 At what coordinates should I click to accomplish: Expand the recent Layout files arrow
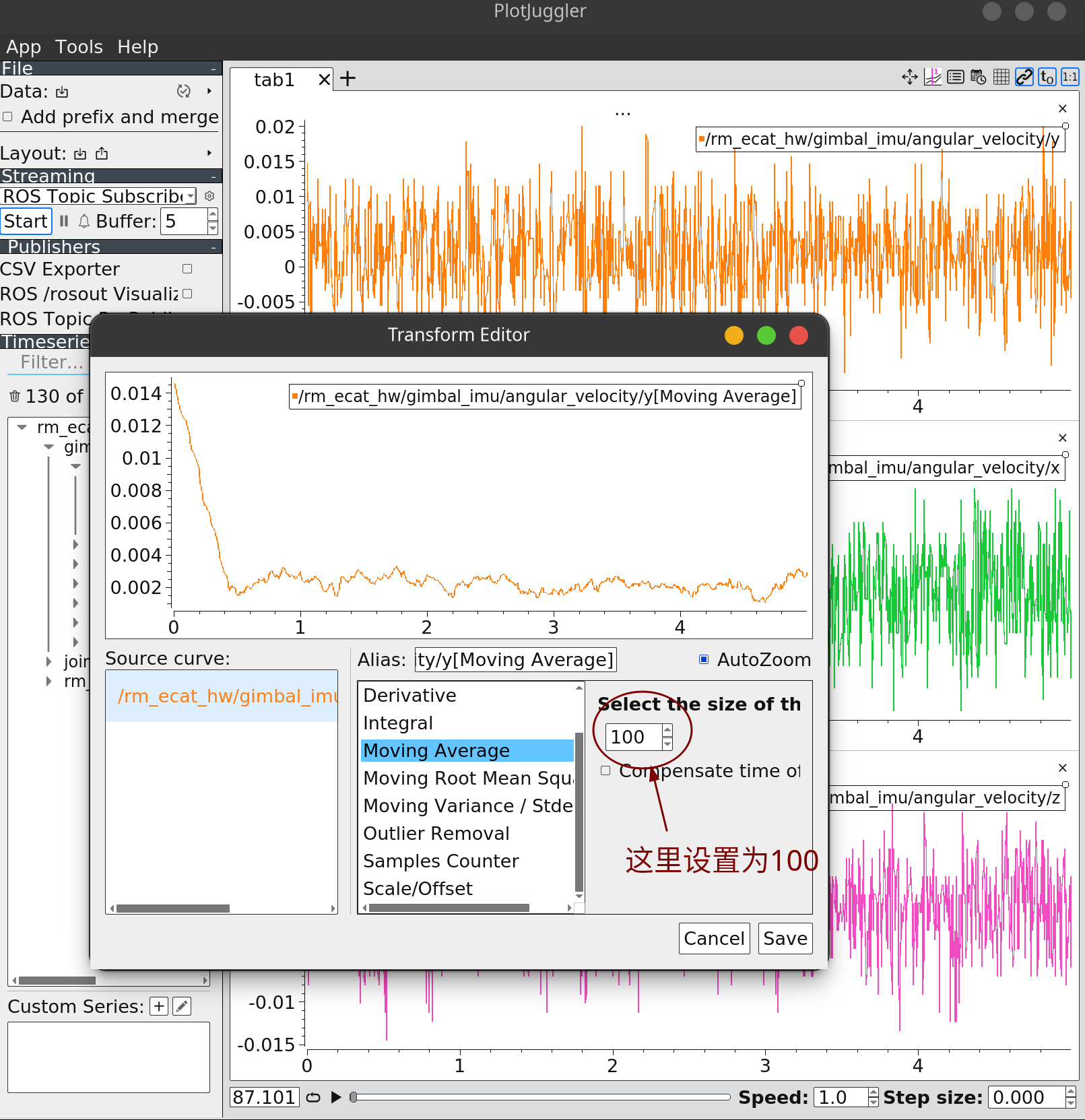click(209, 154)
